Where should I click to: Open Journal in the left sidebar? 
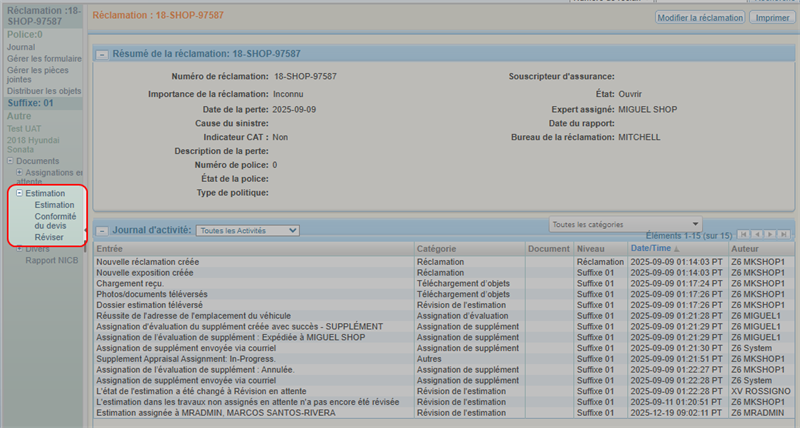click(21, 47)
